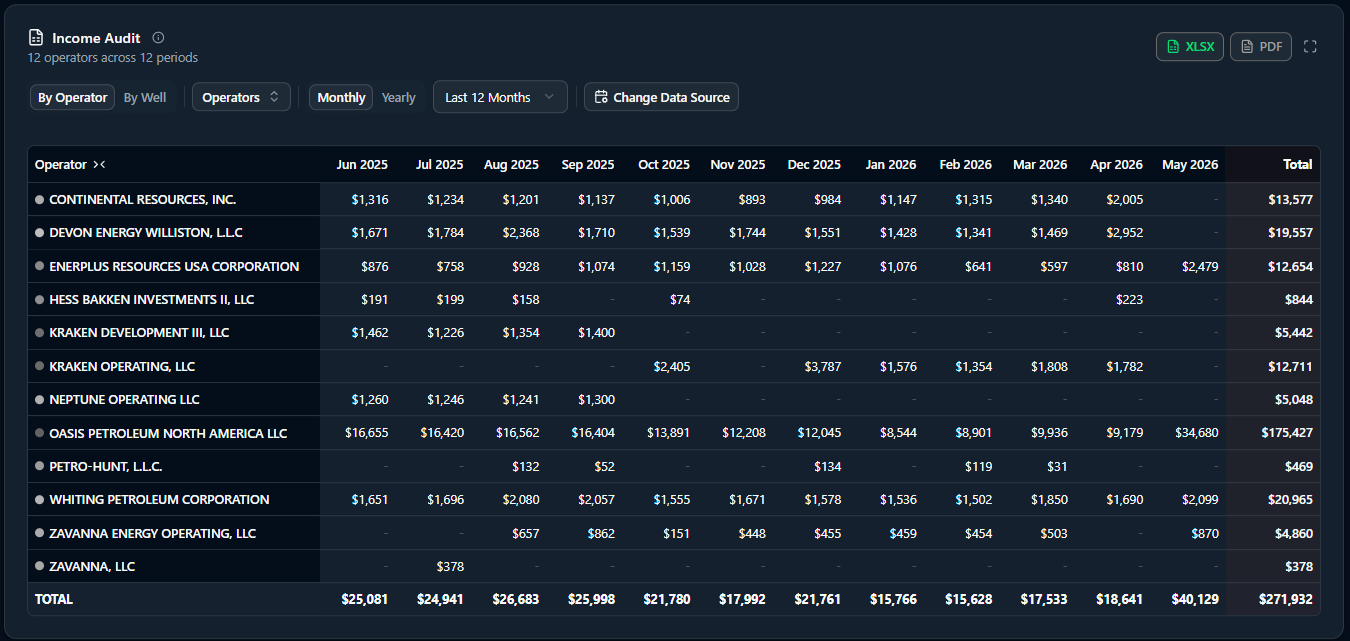Click the Oasis Petroleum status dot
This screenshot has height=641, width=1350.
pyautogui.click(x=39, y=433)
